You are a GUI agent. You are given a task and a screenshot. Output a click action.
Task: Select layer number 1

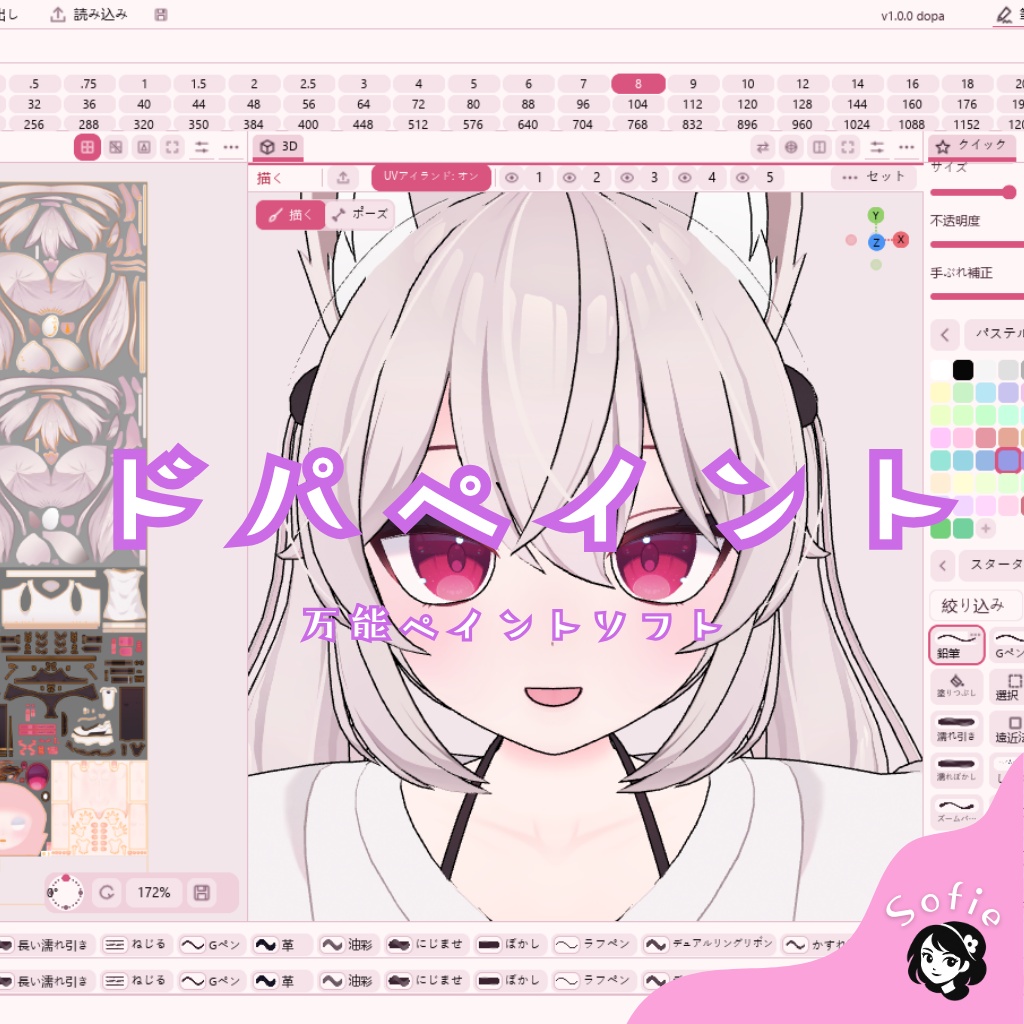pyautogui.click(x=539, y=178)
